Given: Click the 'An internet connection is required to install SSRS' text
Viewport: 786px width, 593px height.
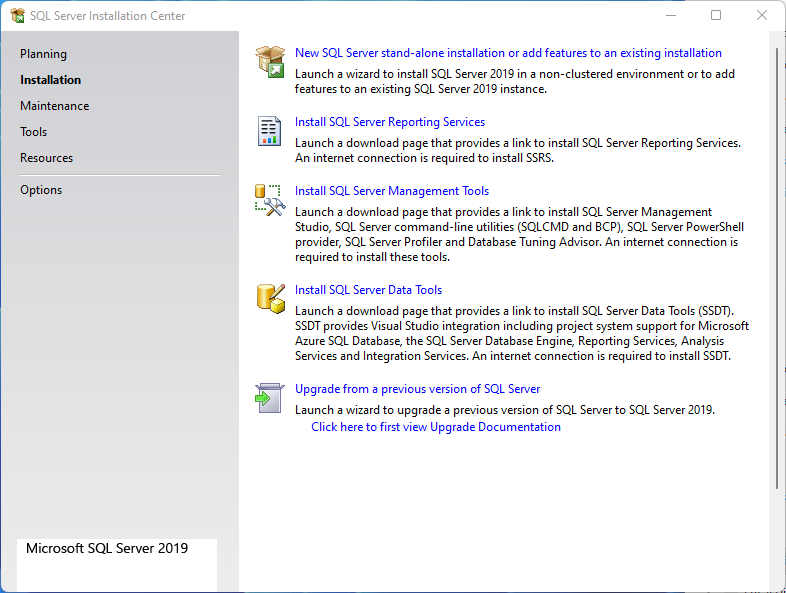Looking at the screenshot, I should [424, 158].
